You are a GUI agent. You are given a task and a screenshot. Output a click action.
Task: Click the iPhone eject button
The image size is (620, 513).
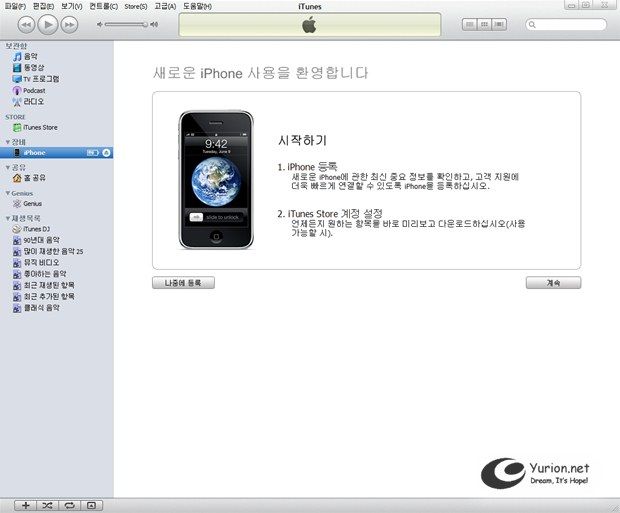tap(106, 153)
